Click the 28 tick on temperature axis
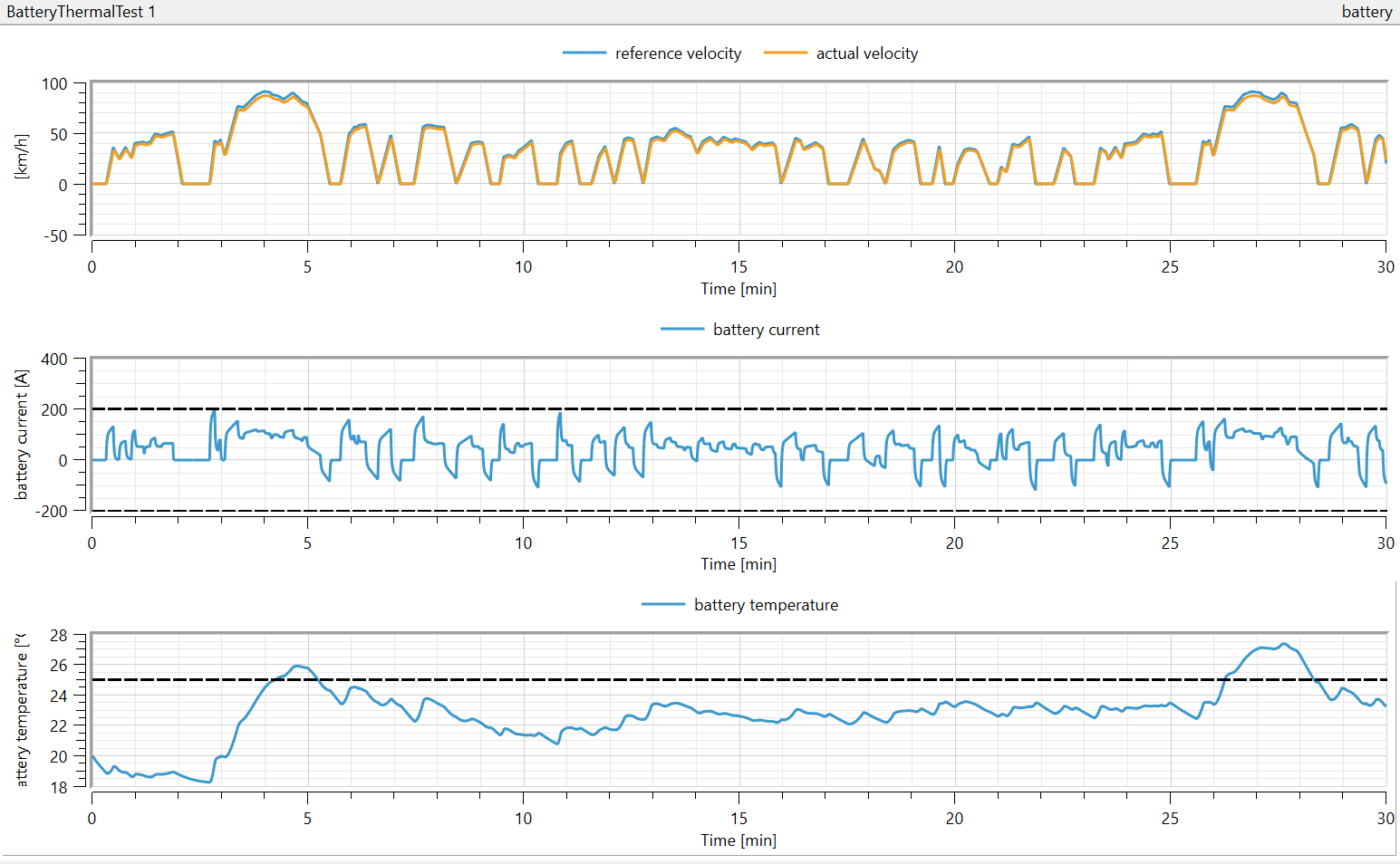 pos(59,636)
